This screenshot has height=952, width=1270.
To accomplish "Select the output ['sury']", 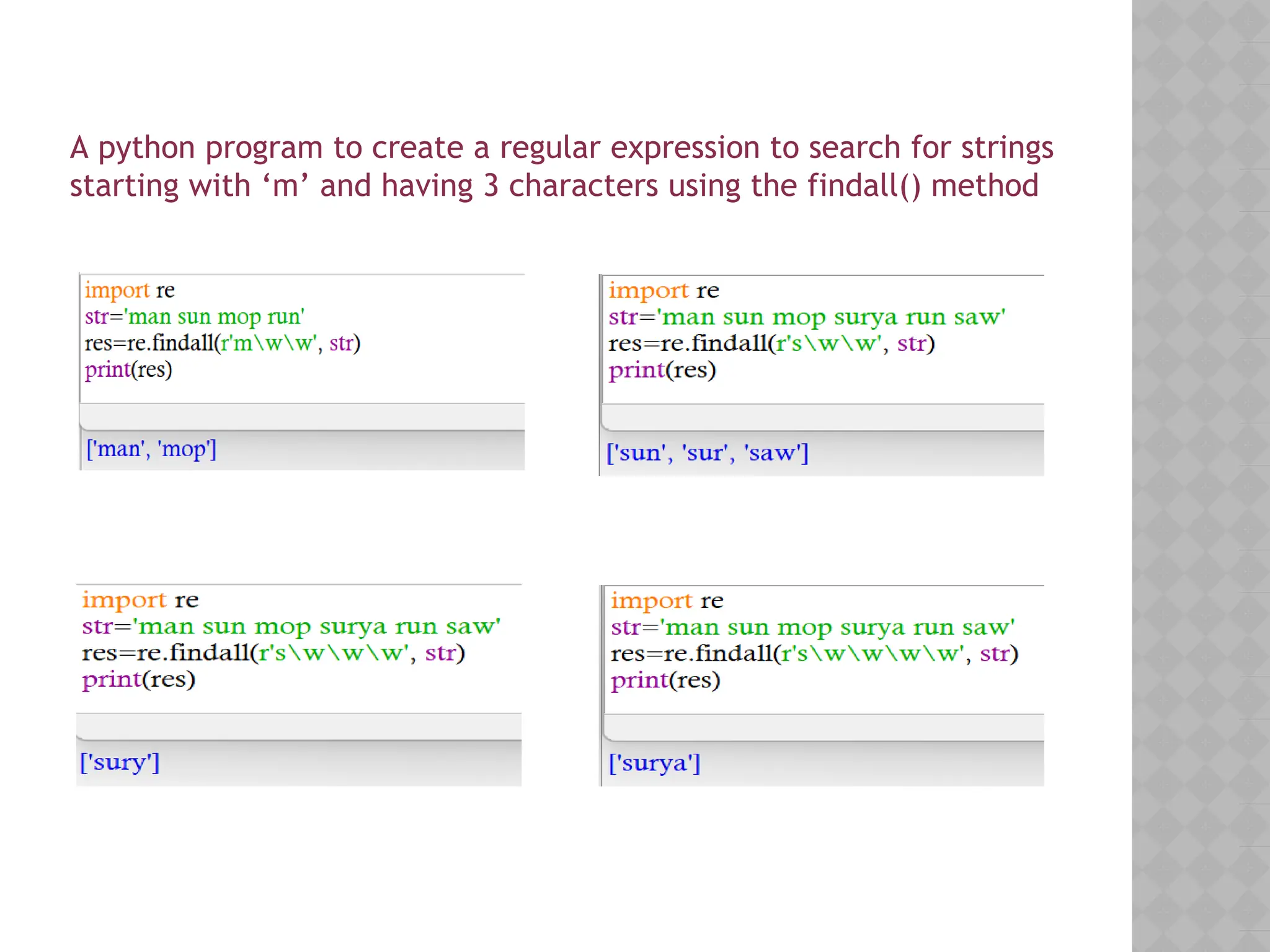I will pos(120,762).
